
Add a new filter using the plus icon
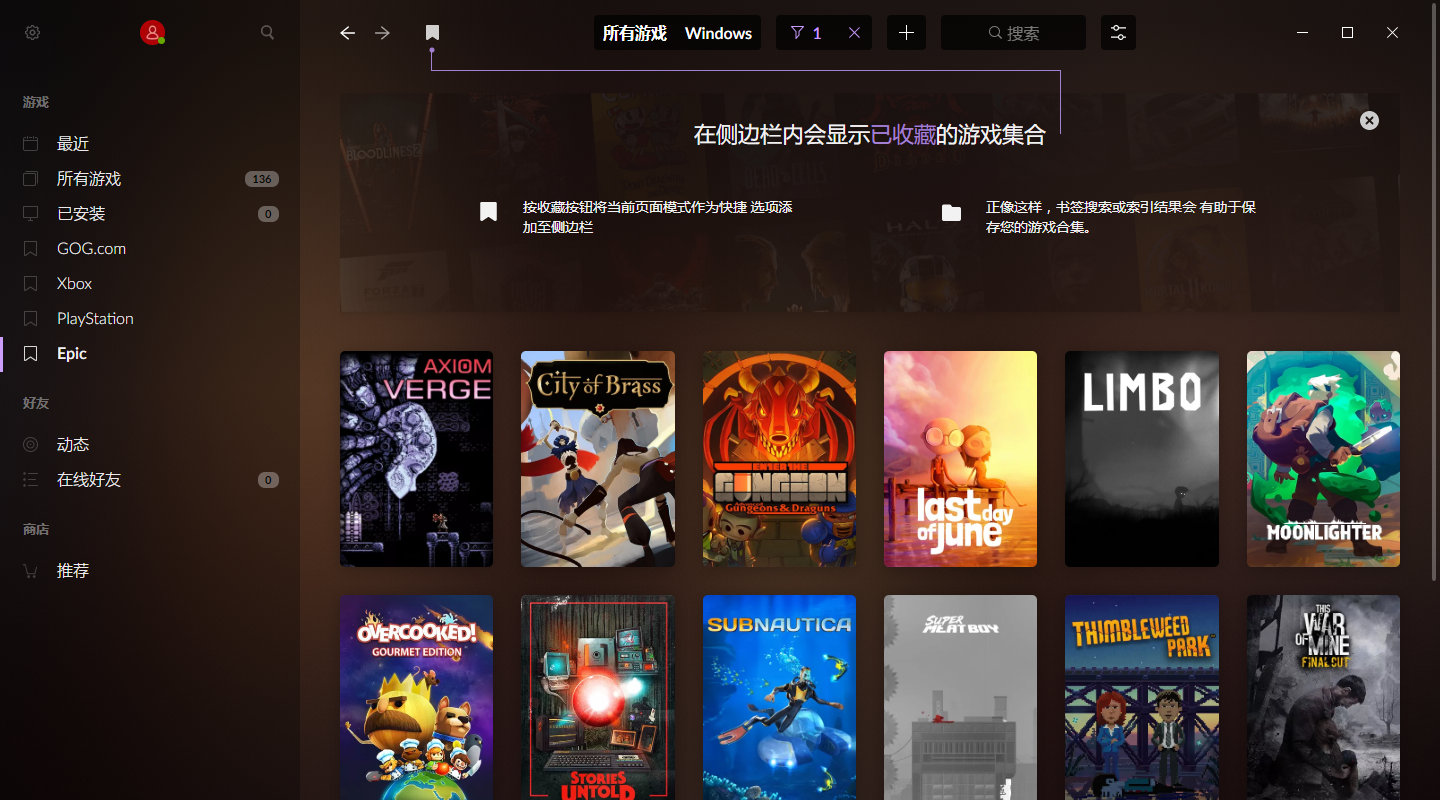(x=906, y=32)
